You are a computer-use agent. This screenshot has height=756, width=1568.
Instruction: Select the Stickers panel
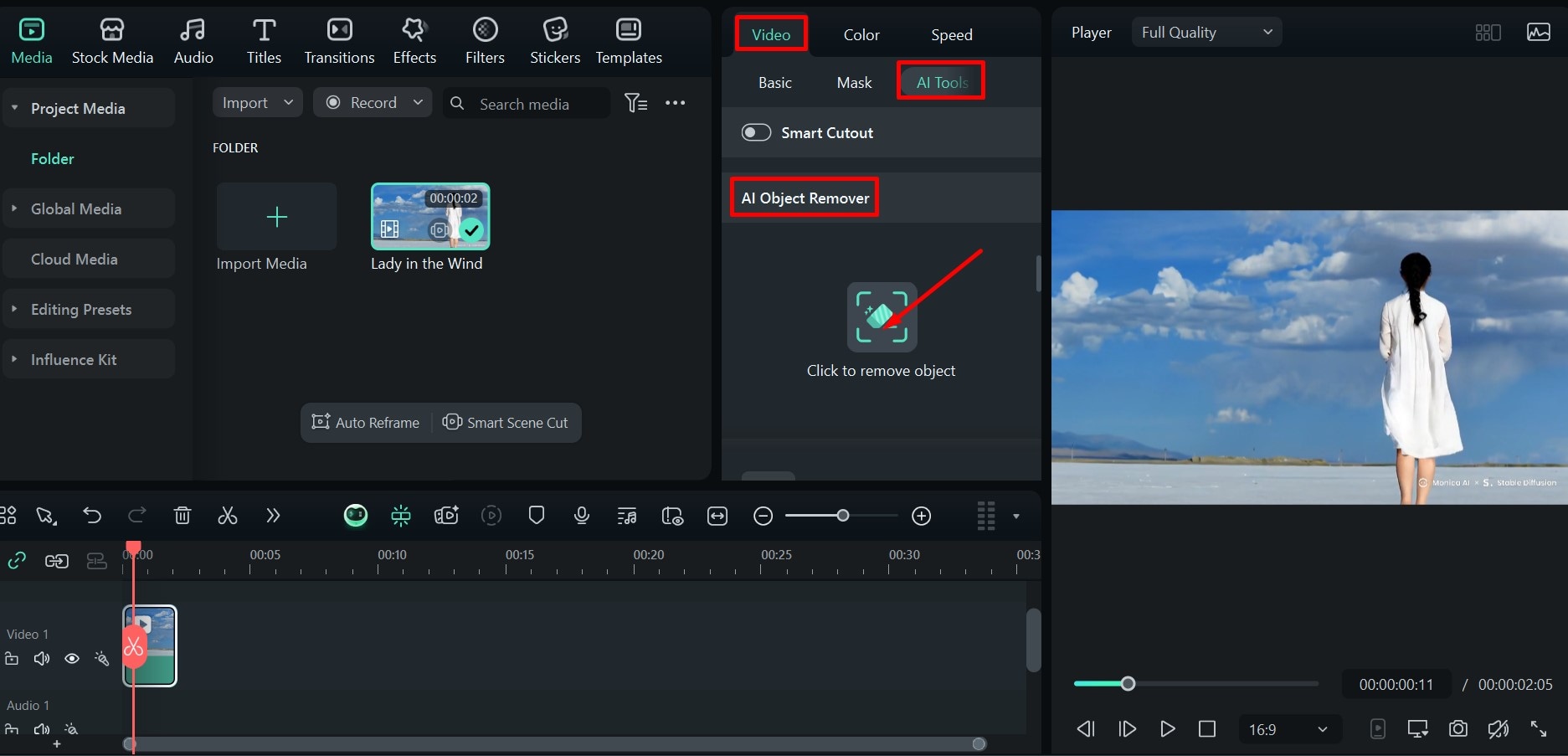pyautogui.click(x=554, y=39)
